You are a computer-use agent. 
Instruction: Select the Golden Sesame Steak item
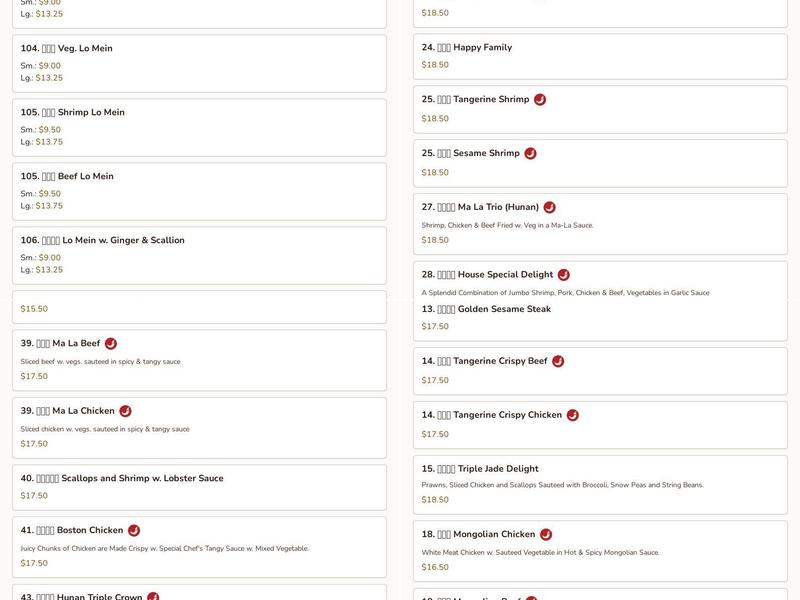point(504,310)
